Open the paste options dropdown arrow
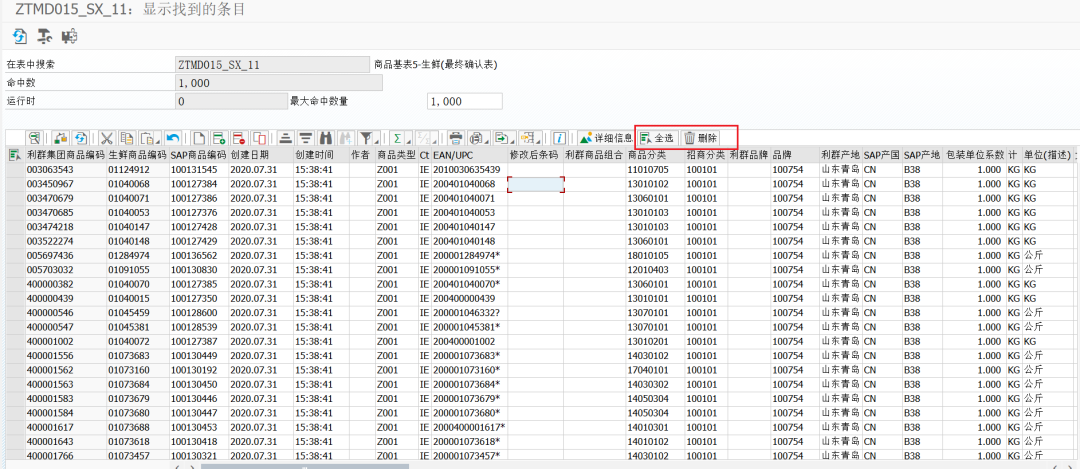1080x469 pixels. [158, 141]
